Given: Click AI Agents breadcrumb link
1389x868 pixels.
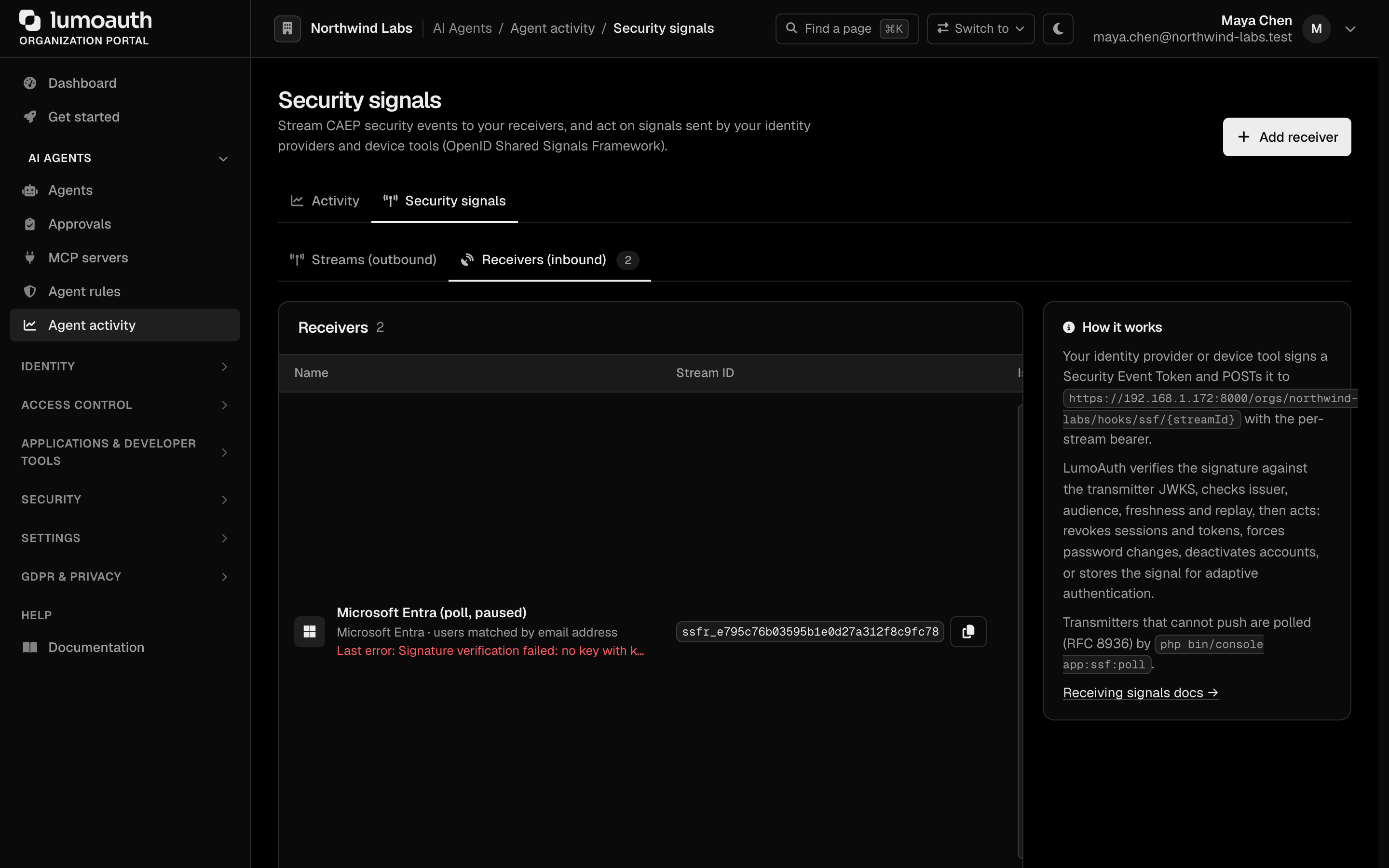Looking at the screenshot, I should [462, 28].
